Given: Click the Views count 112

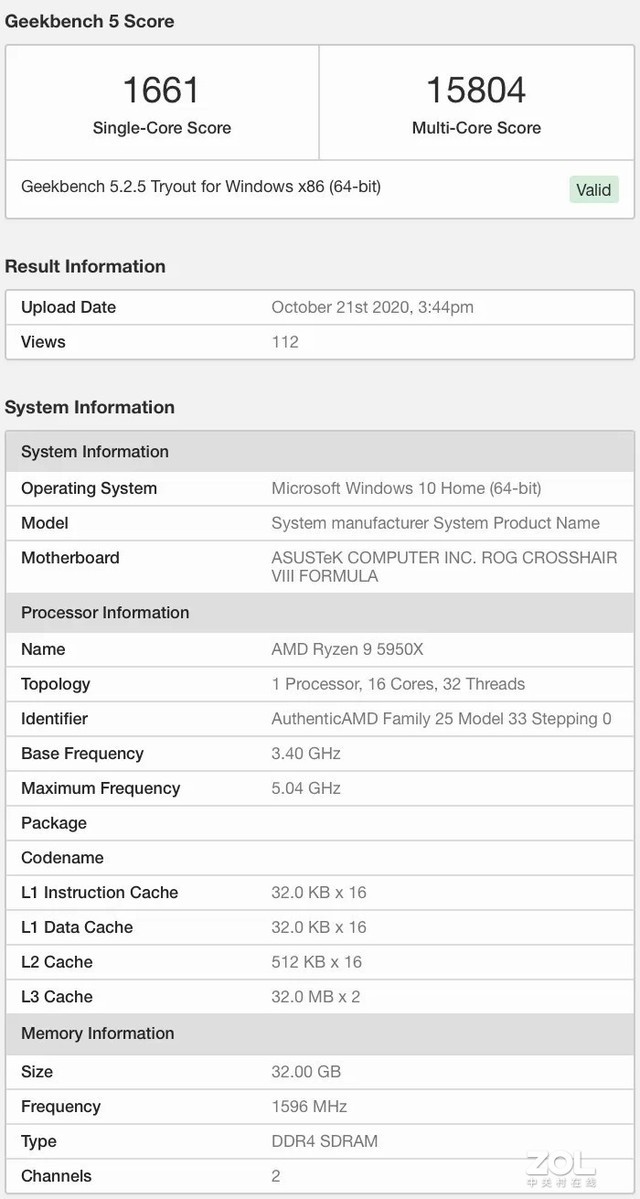Looking at the screenshot, I should point(285,342).
